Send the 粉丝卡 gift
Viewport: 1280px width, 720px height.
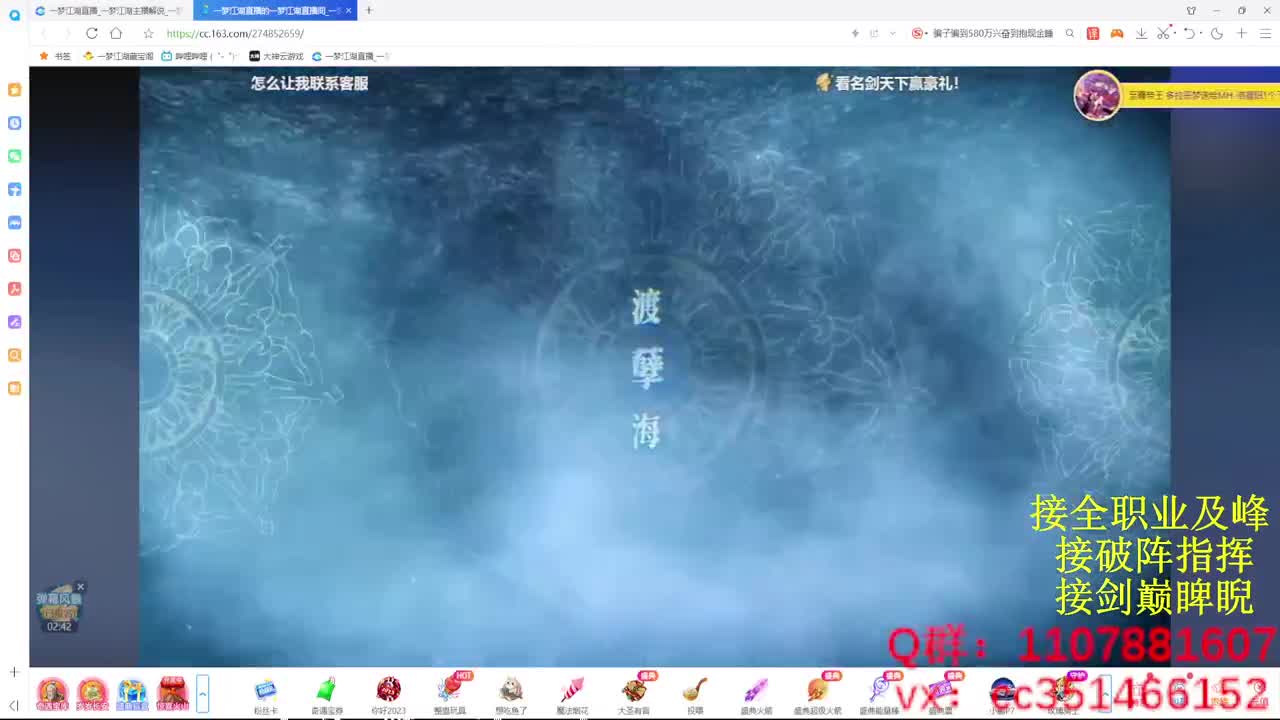[265, 695]
